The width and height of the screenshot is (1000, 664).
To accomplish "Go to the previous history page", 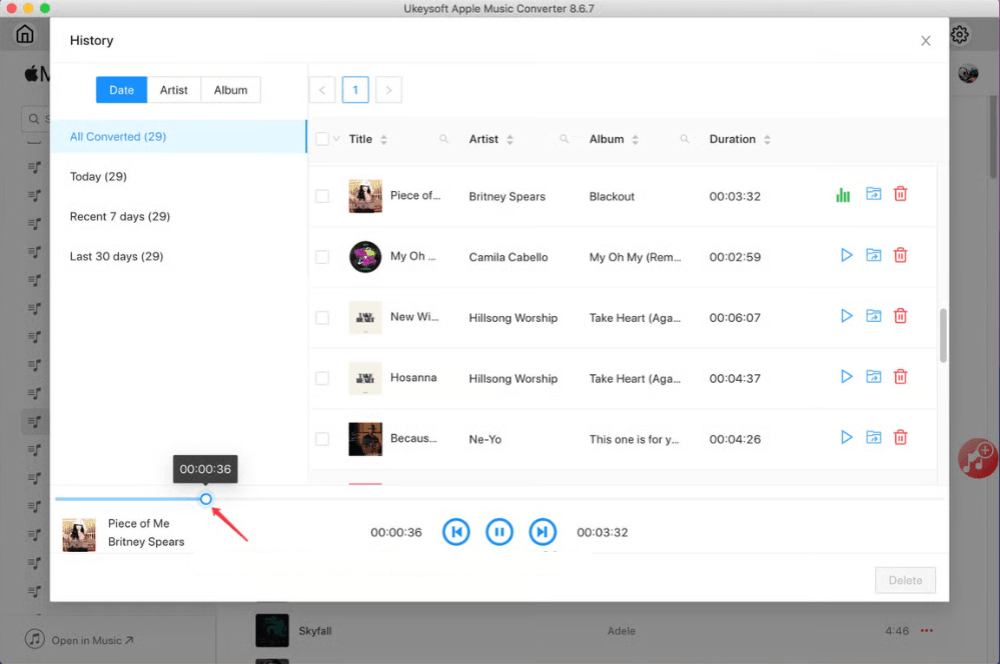I will pyautogui.click(x=322, y=90).
